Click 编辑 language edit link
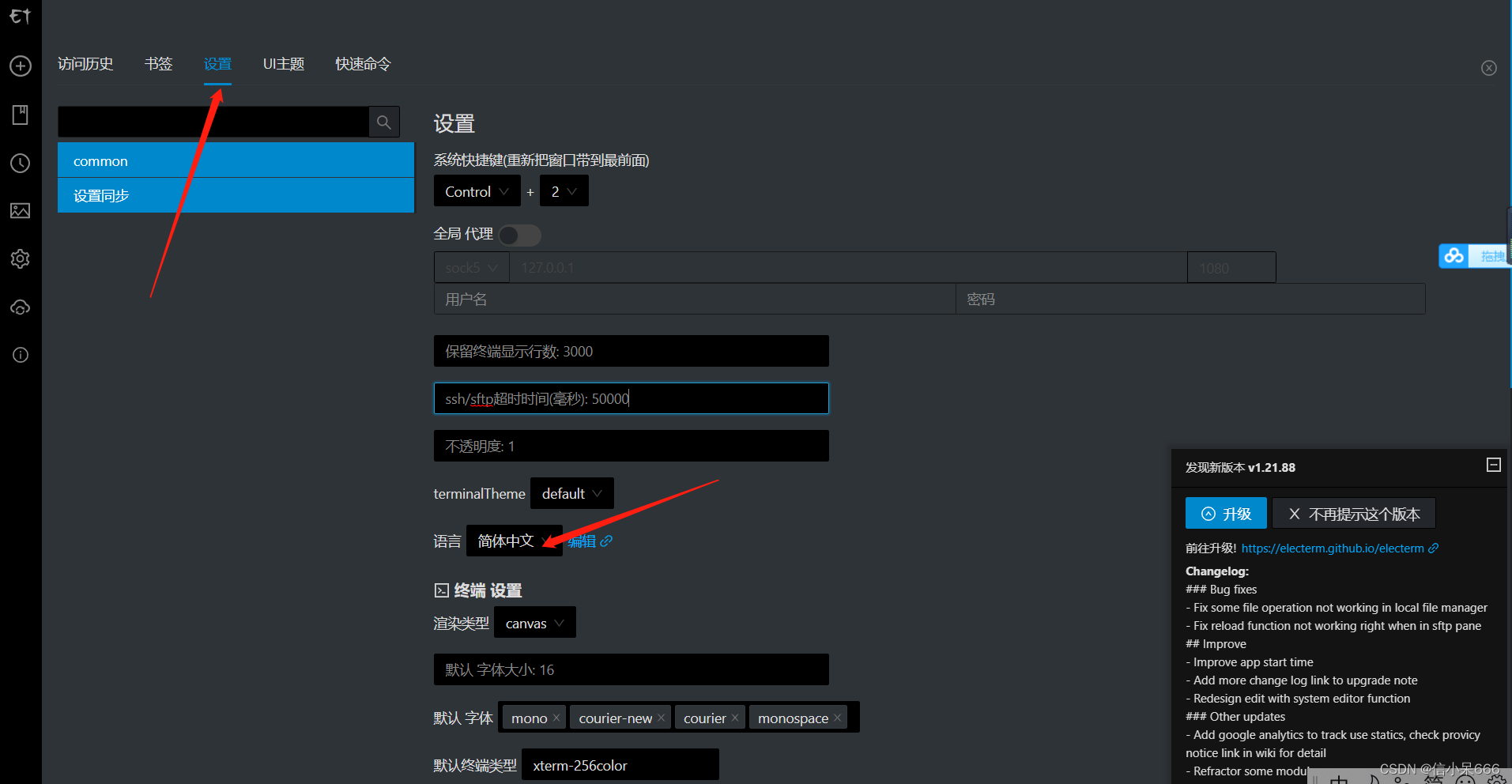Screen dimensions: 1512x784 click(582, 541)
